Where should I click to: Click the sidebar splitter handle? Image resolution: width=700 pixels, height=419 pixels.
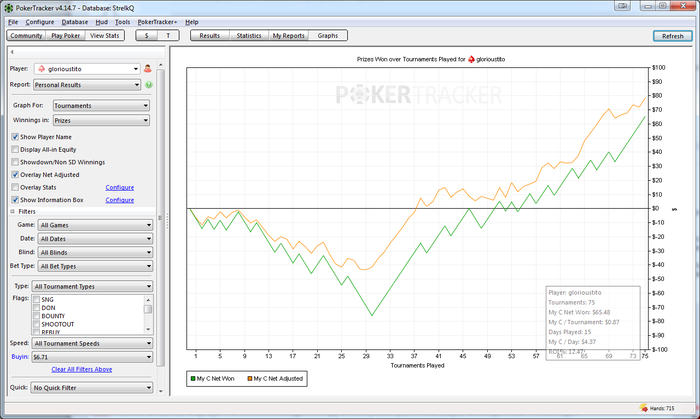pyautogui.click(x=167, y=221)
